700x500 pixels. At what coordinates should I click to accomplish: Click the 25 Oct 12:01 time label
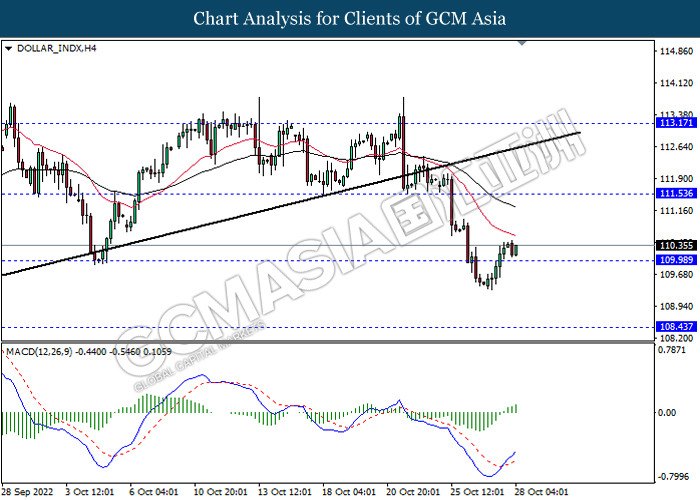click(478, 492)
